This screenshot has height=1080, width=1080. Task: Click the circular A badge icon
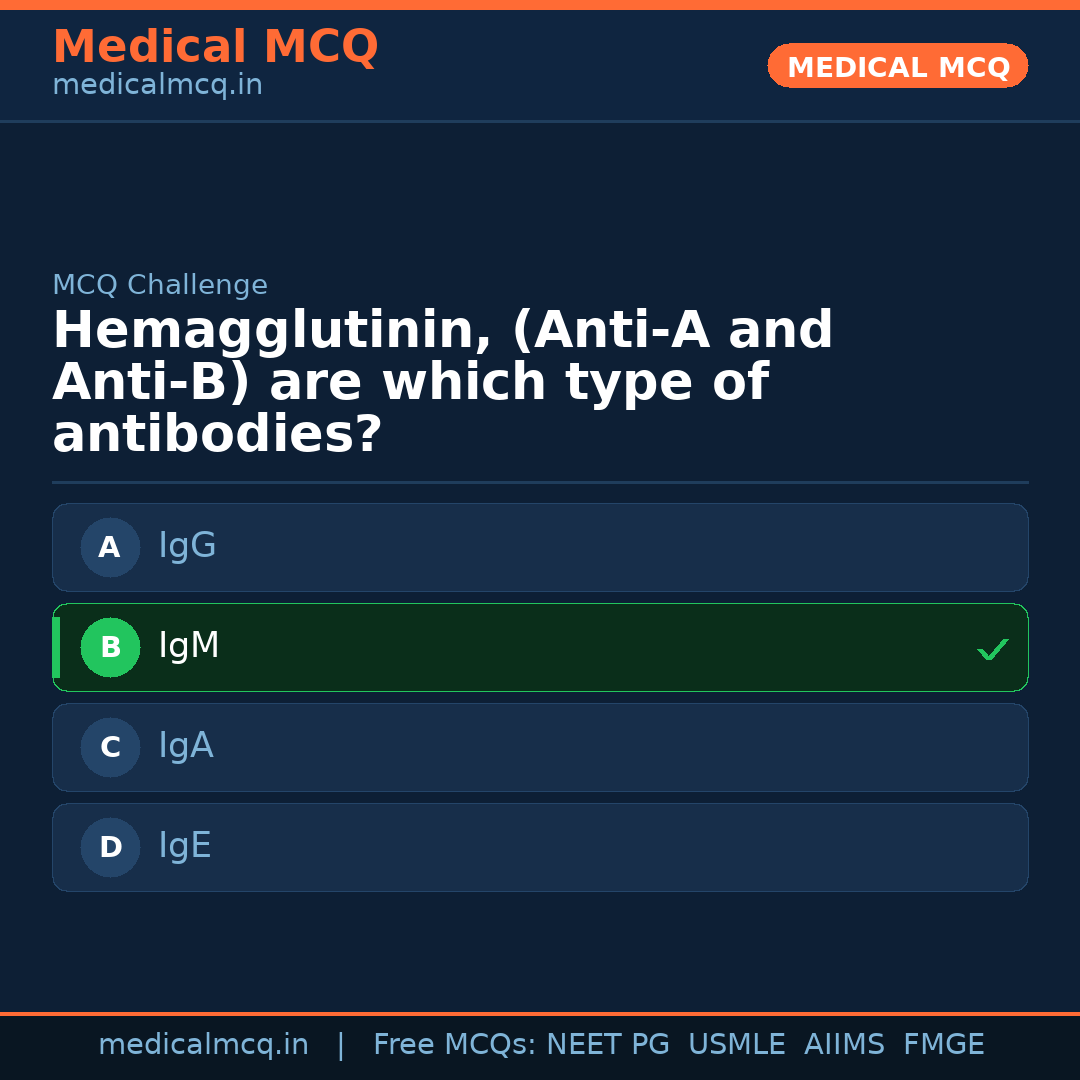pos(110,547)
